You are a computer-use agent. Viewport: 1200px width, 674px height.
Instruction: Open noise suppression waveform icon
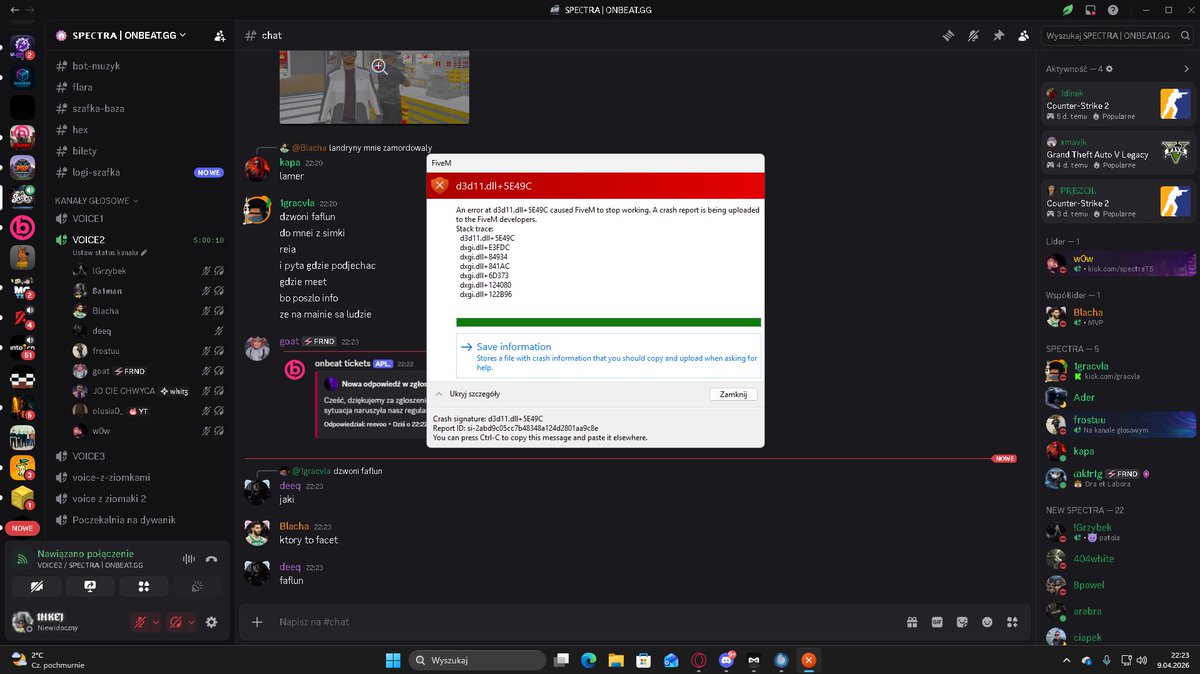point(187,559)
